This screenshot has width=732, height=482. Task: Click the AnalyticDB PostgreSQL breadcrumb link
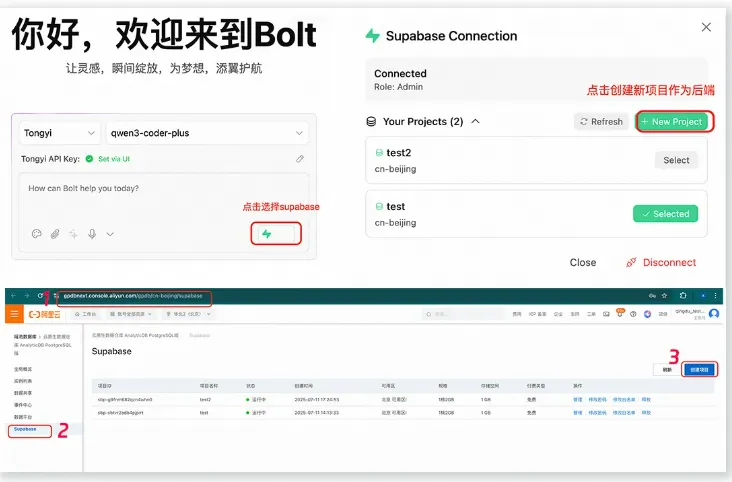135,335
